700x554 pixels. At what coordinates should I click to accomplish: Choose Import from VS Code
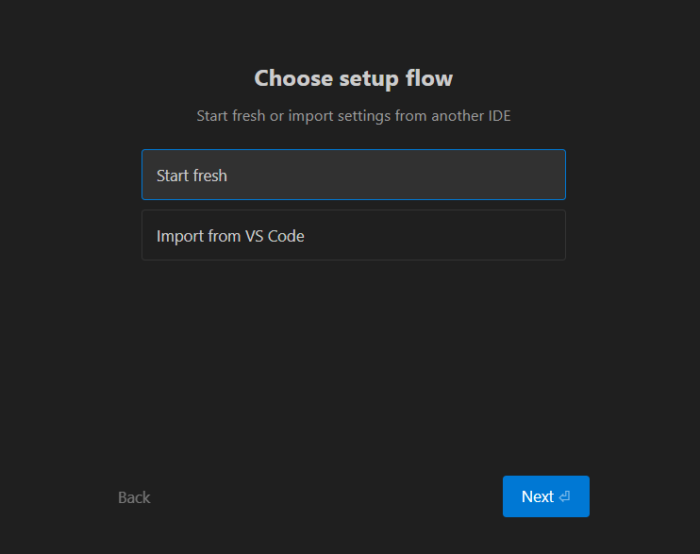(x=353, y=236)
